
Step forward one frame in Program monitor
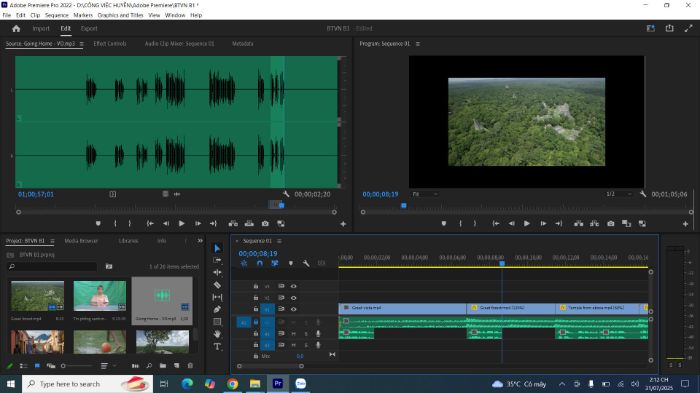coord(543,223)
